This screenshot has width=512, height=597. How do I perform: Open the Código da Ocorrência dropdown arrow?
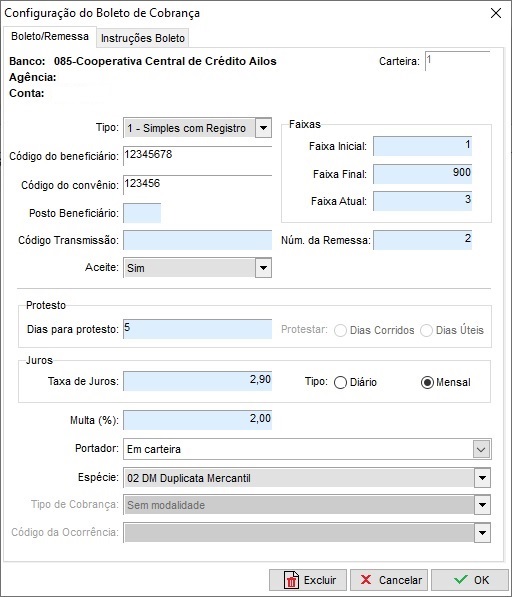tap(482, 532)
